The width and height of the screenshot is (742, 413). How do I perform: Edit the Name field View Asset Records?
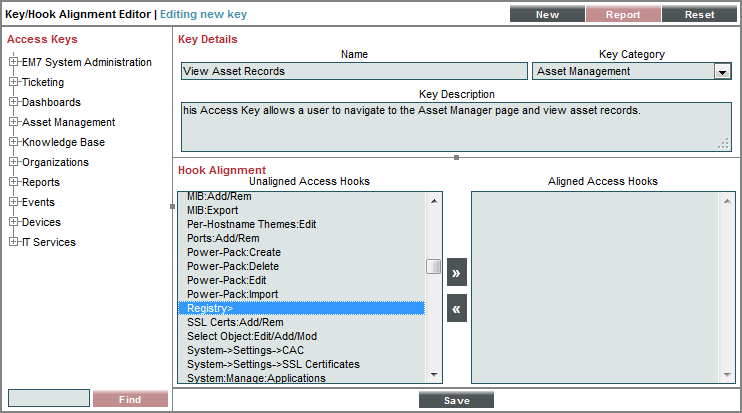(354, 71)
